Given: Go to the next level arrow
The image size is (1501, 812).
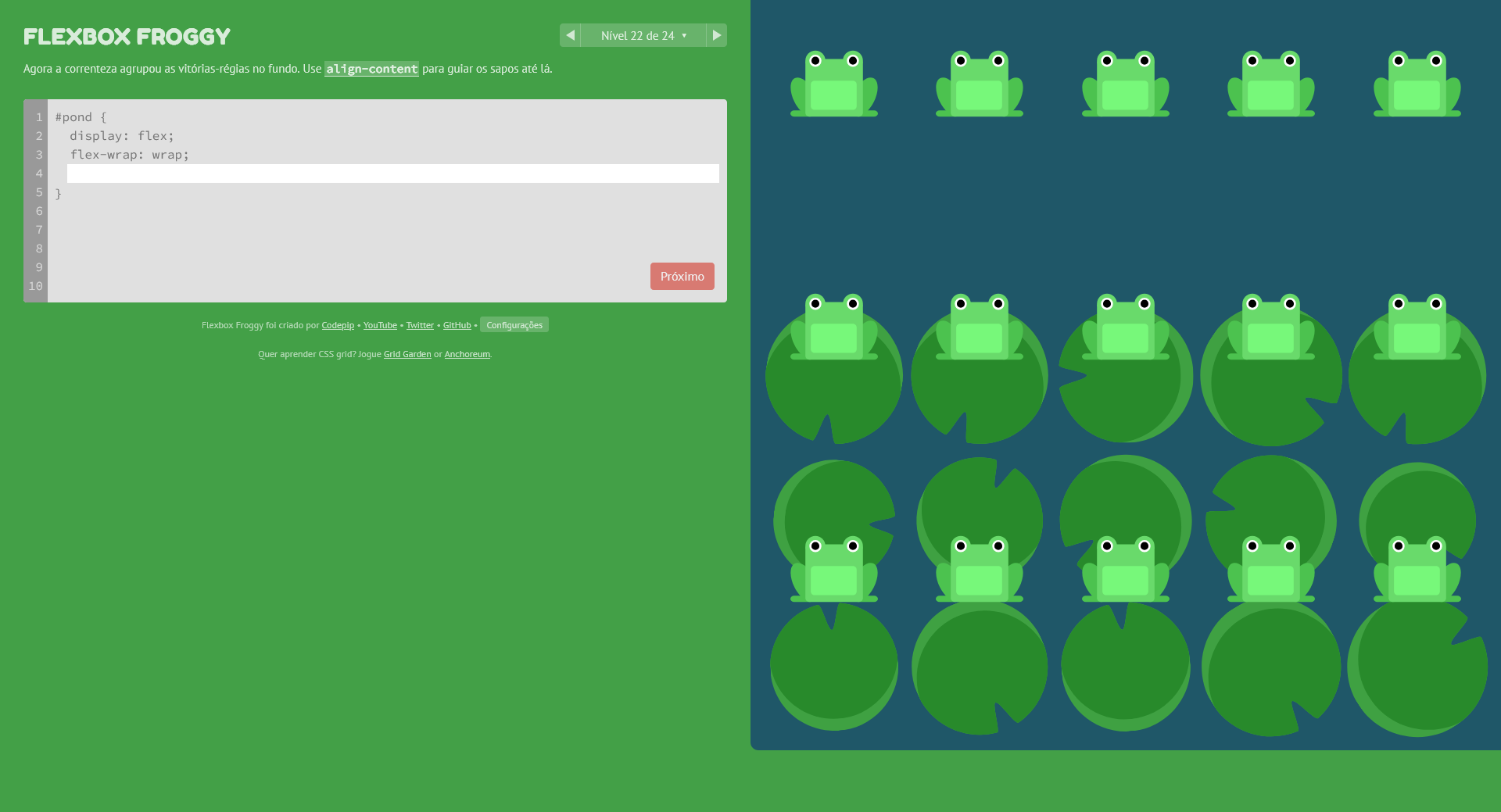Looking at the screenshot, I should pos(716,35).
